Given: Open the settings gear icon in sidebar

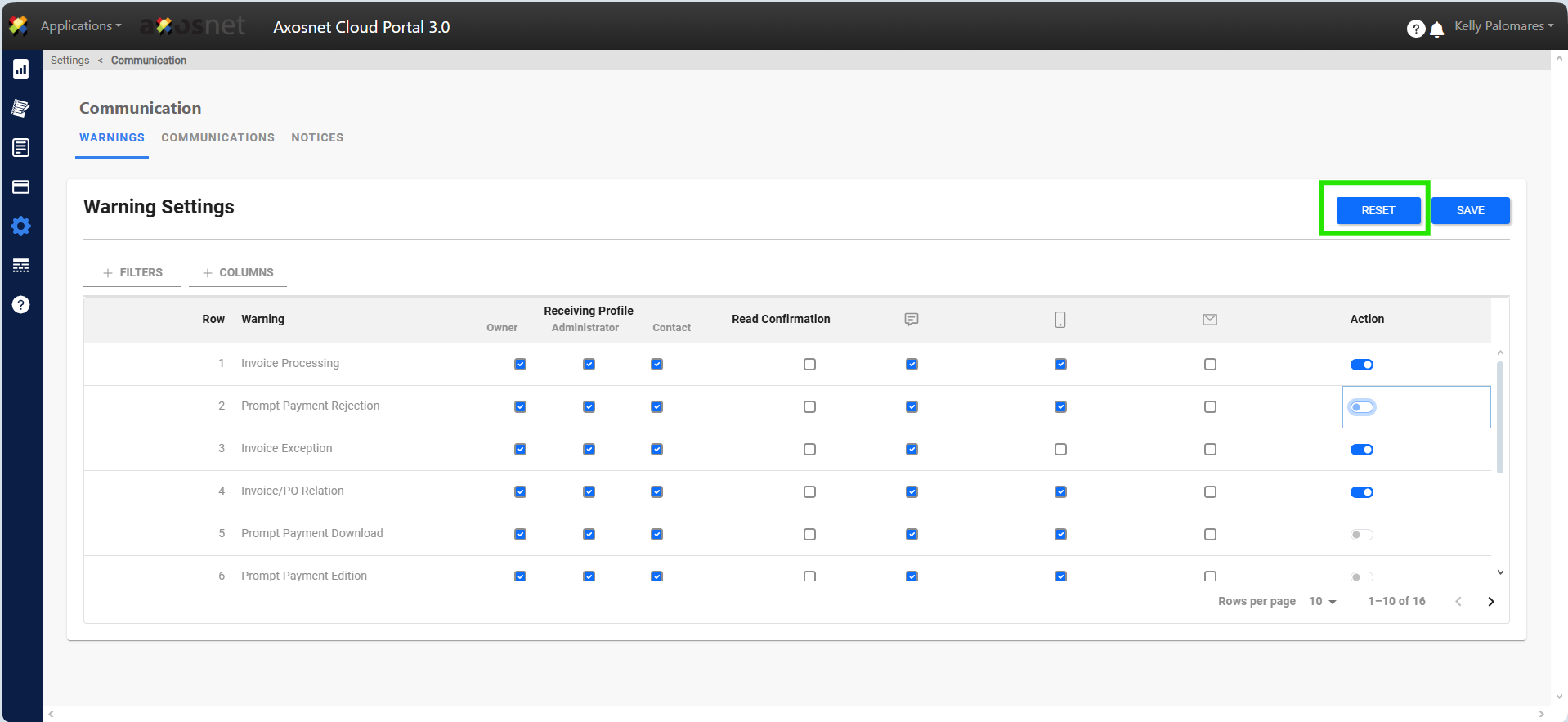Looking at the screenshot, I should (21, 226).
